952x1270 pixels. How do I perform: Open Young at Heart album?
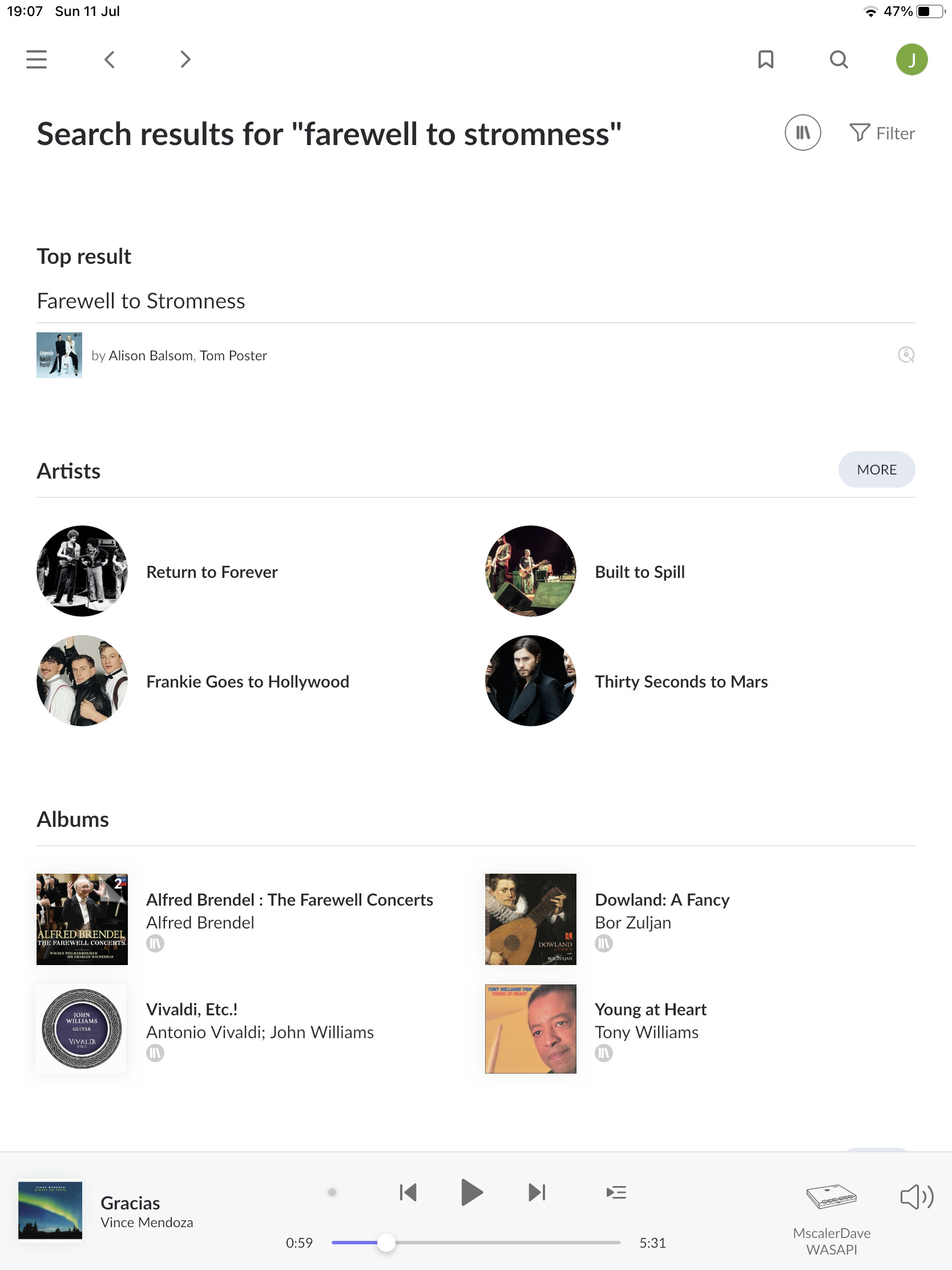[x=650, y=1010]
